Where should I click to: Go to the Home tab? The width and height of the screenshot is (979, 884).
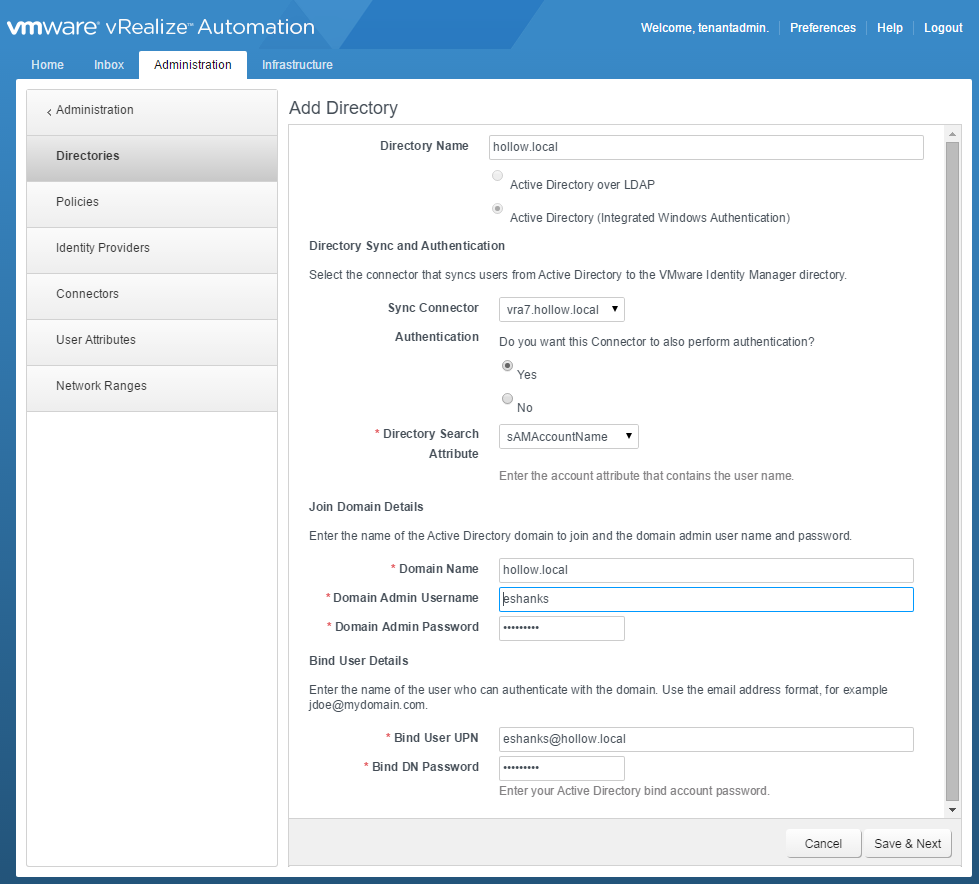click(x=47, y=65)
